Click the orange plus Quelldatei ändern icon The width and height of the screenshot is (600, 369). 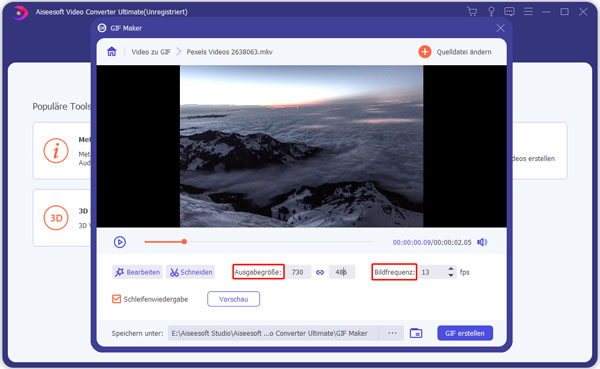tap(424, 52)
